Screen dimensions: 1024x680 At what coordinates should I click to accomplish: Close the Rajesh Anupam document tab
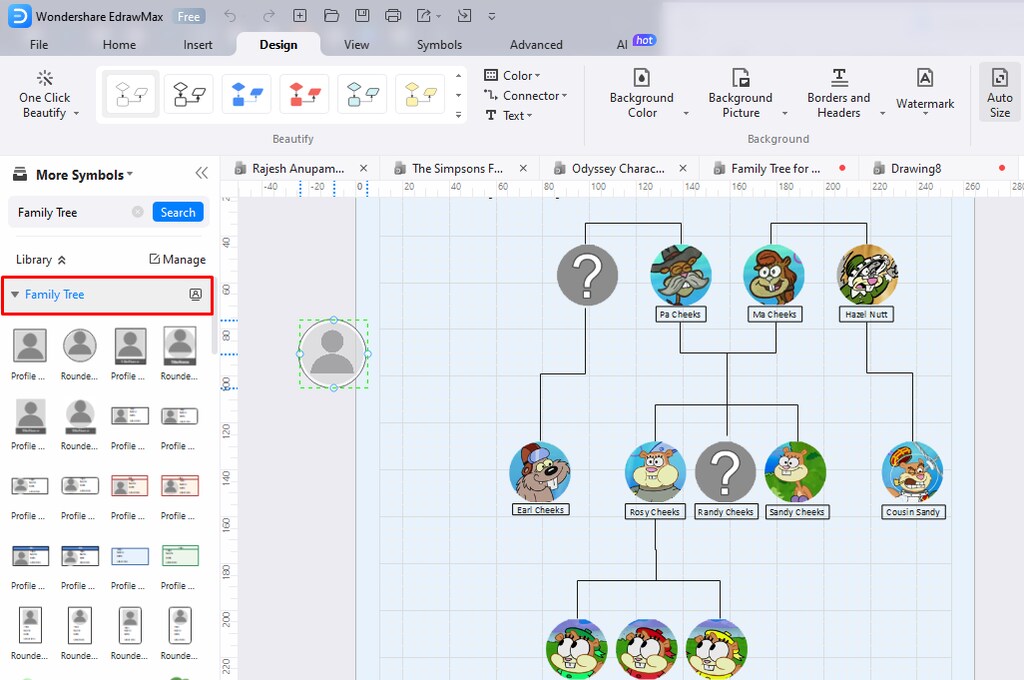pos(364,169)
